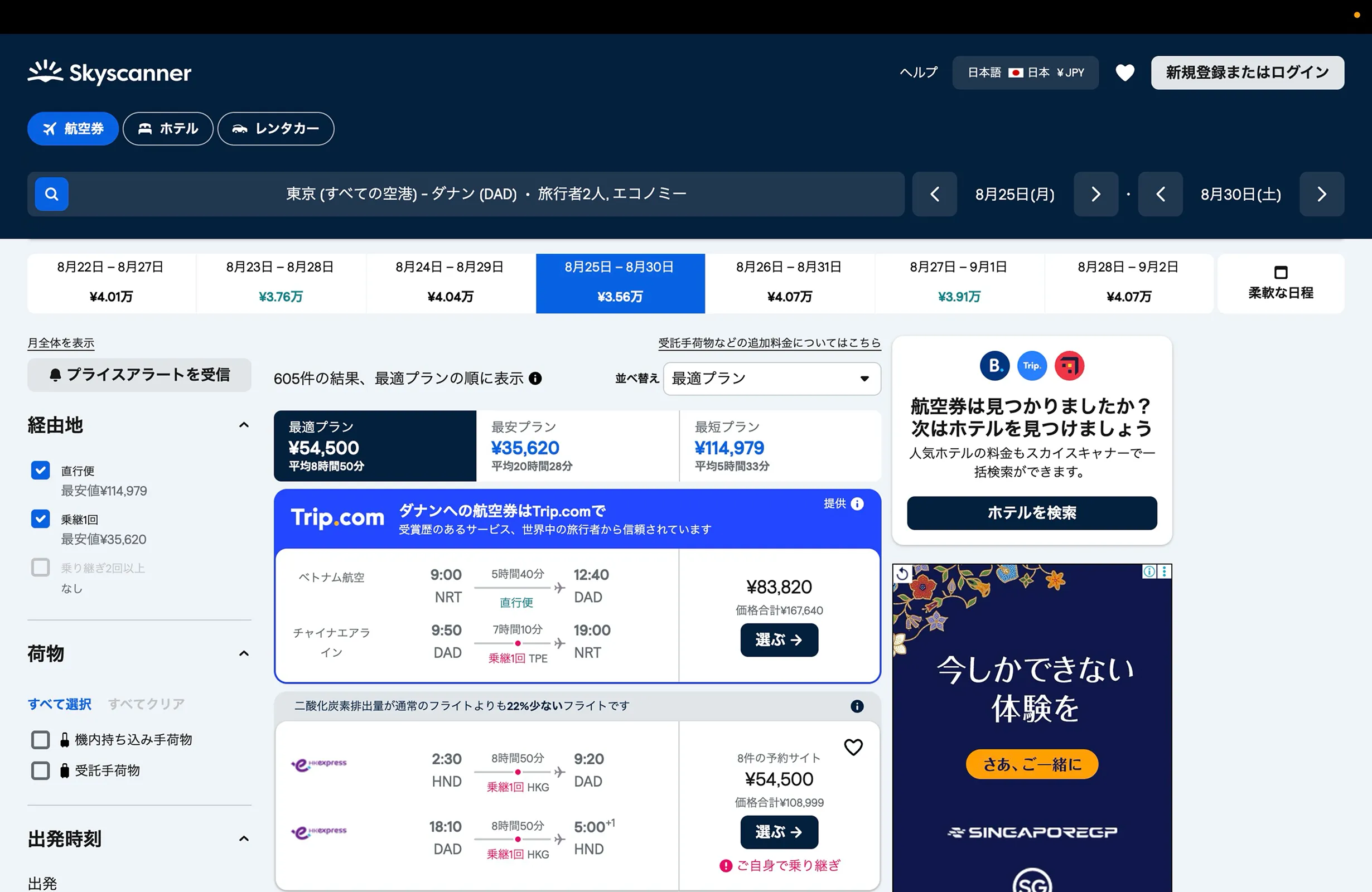Click the Trip.com icon in hotel promo
The image size is (1372, 892).
click(1031, 365)
